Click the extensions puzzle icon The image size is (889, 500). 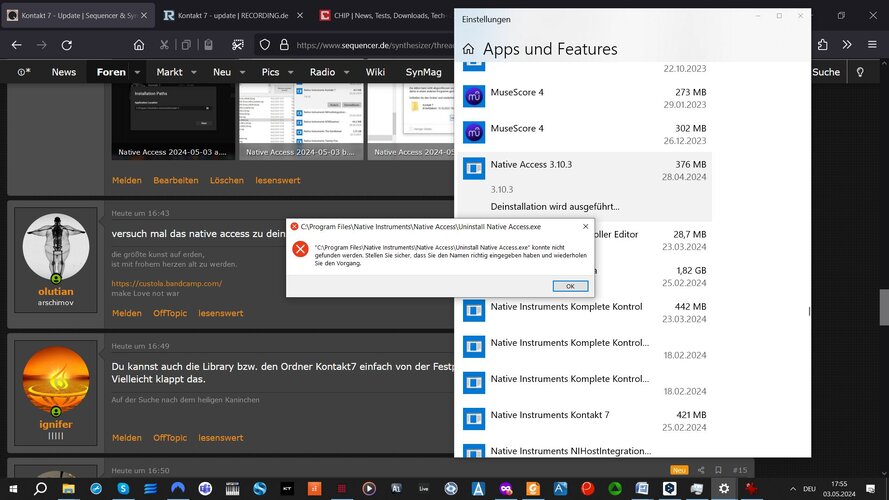(823, 45)
